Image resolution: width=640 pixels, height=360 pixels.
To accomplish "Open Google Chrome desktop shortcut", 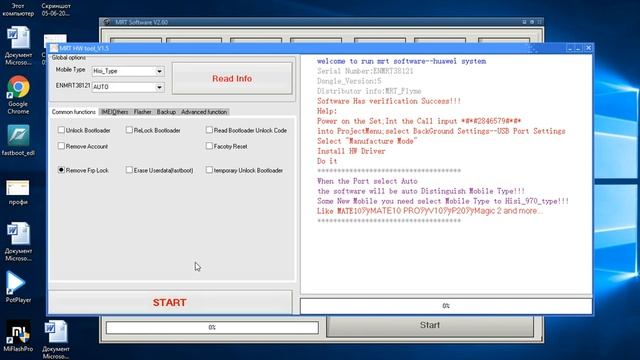I will pyautogui.click(x=18, y=95).
